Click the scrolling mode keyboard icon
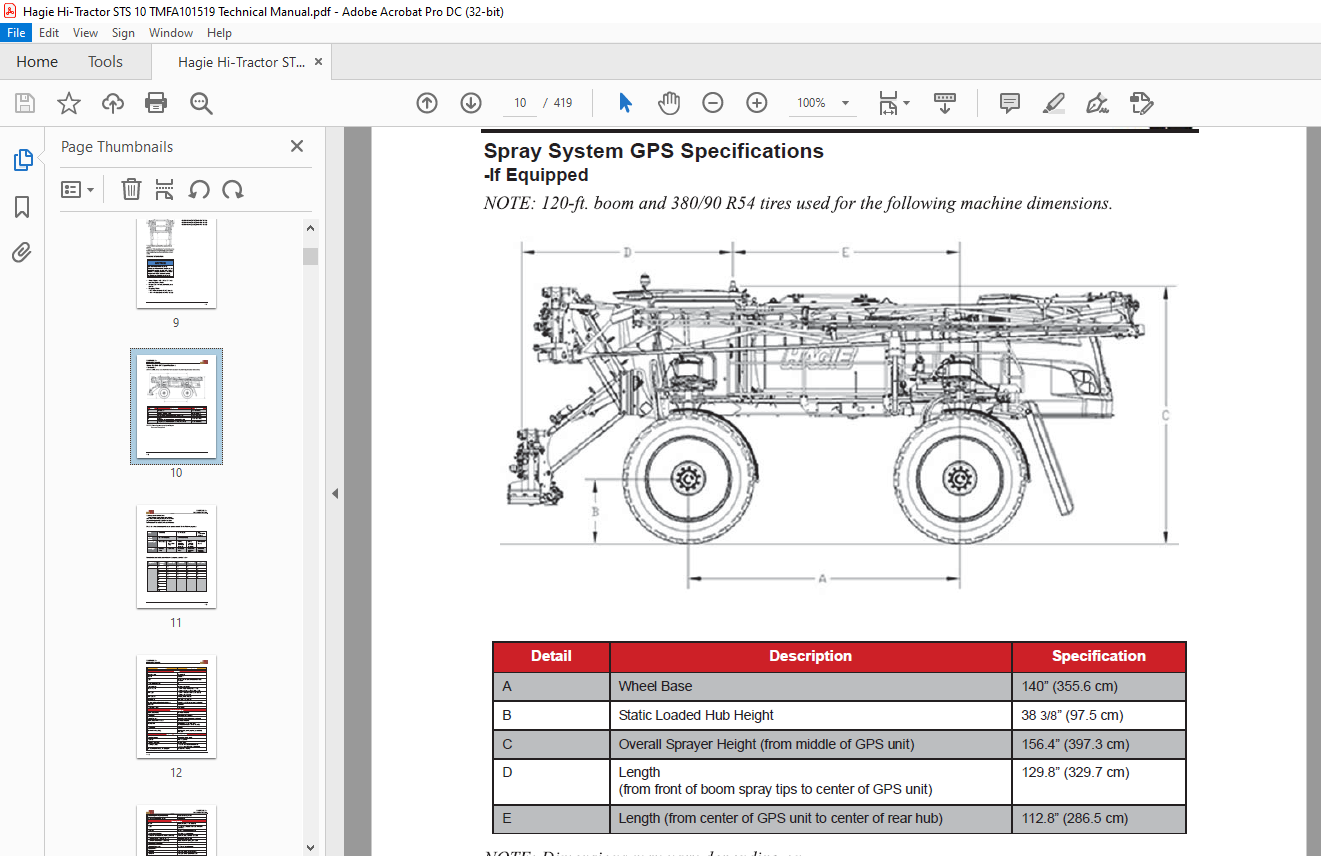Screen dimensions: 1321x856 pos(945,103)
